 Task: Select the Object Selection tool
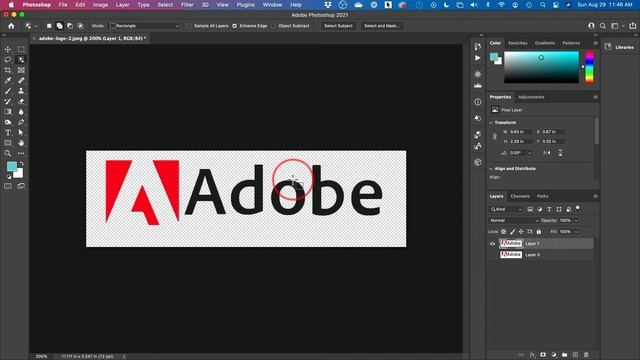point(21,60)
